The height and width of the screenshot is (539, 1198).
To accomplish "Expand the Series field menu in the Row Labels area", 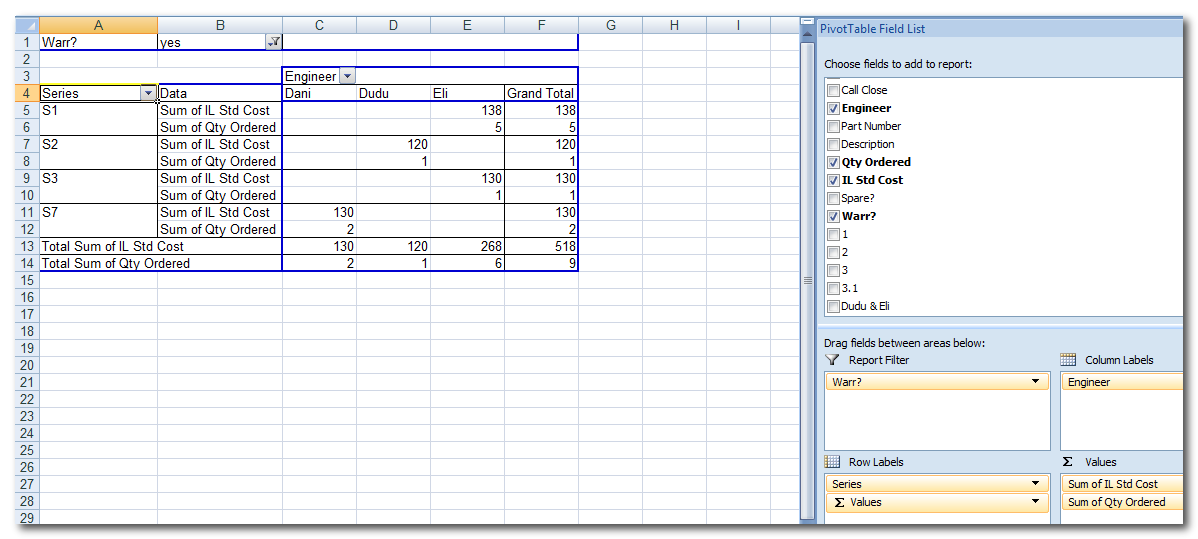I will 1035,484.
